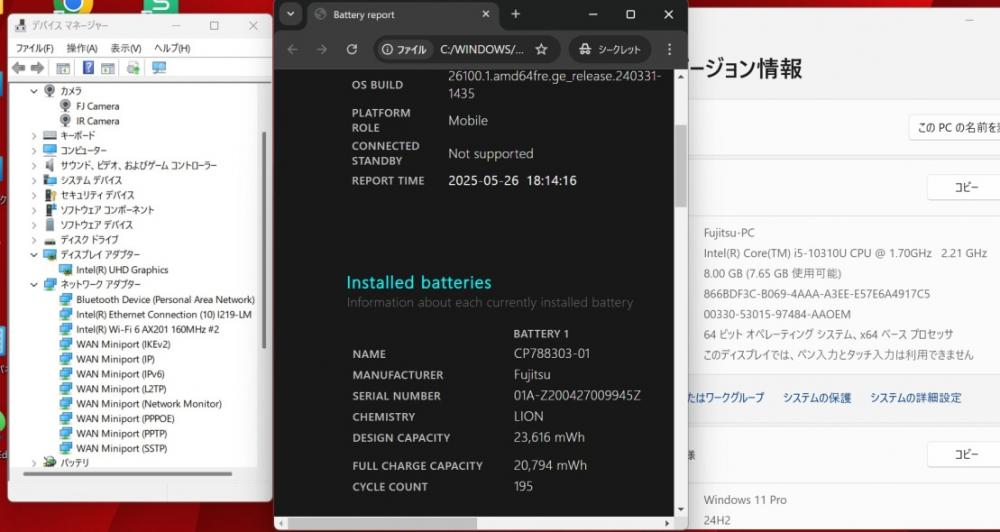
Task: Select WAN Miniport (SSTP) adapter
Action: (x=121, y=448)
